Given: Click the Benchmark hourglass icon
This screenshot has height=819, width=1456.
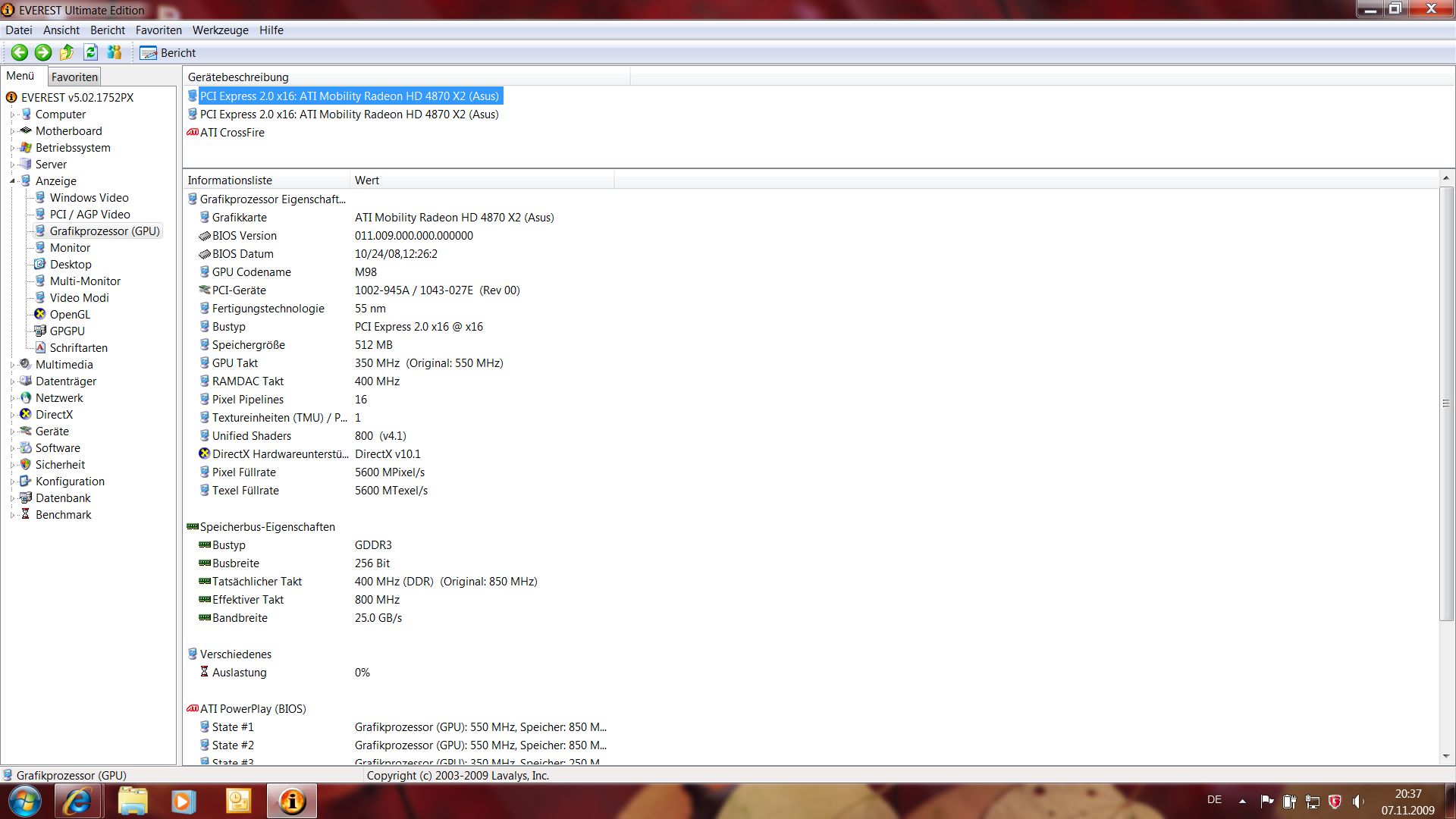Looking at the screenshot, I should pos(26,514).
